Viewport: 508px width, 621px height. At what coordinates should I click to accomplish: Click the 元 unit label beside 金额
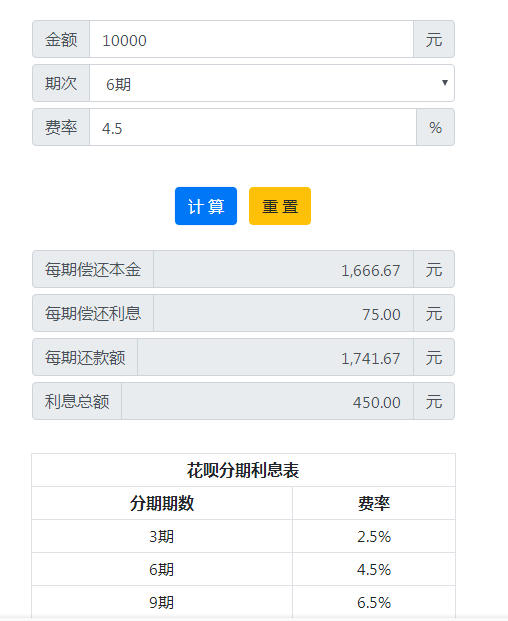point(434,39)
